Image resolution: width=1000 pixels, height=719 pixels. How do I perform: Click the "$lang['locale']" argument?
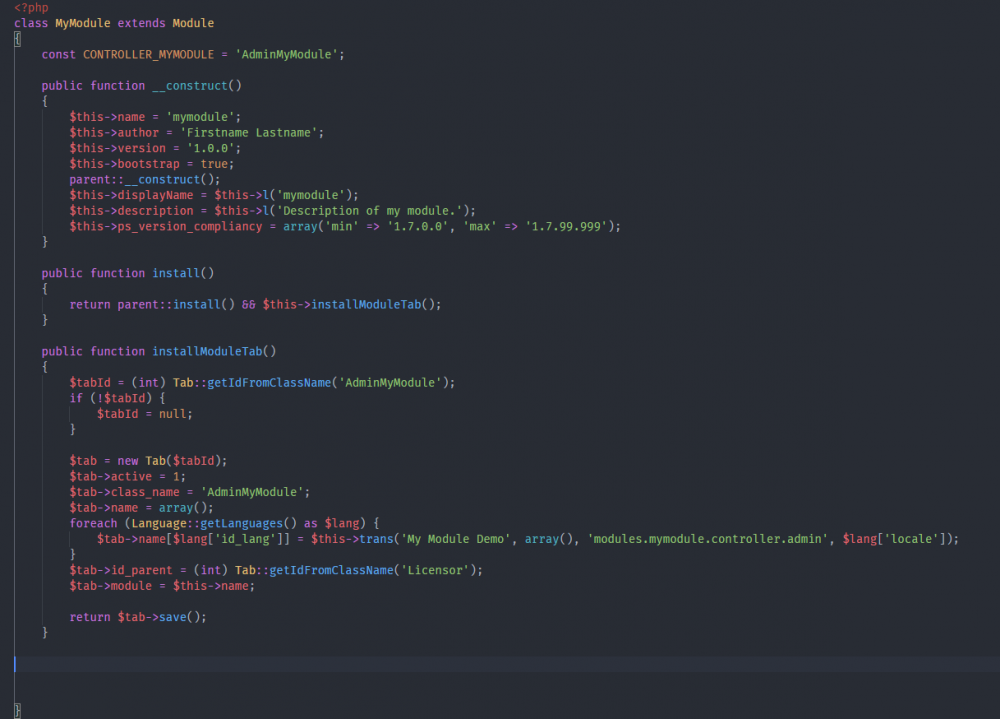tap(895, 539)
